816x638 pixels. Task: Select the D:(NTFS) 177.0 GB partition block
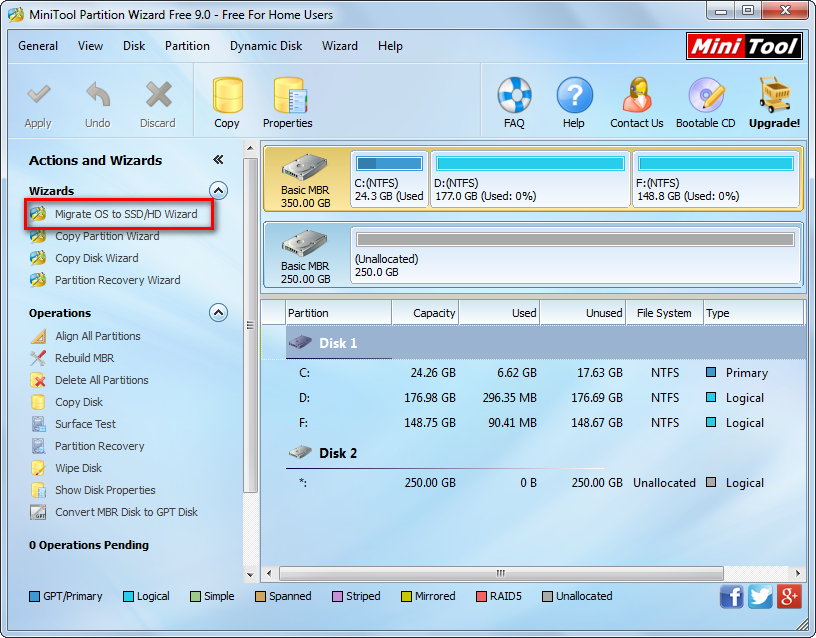tap(530, 179)
